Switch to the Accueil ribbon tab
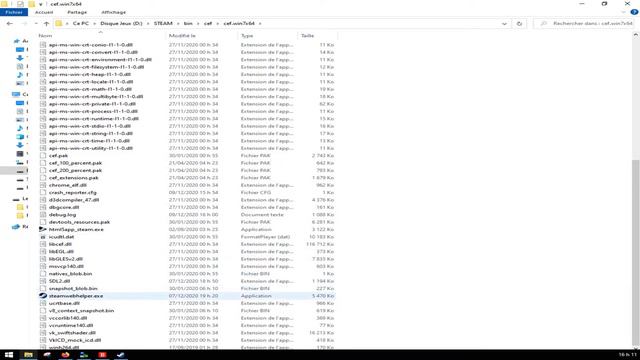 (x=44, y=12)
